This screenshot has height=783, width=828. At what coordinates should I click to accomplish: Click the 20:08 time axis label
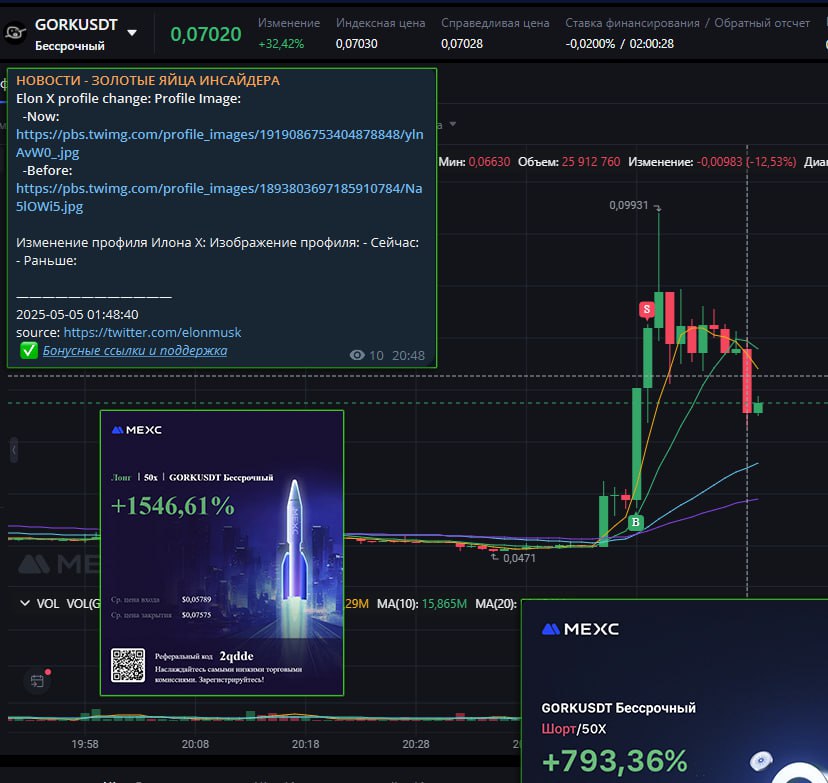pyautogui.click(x=195, y=744)
